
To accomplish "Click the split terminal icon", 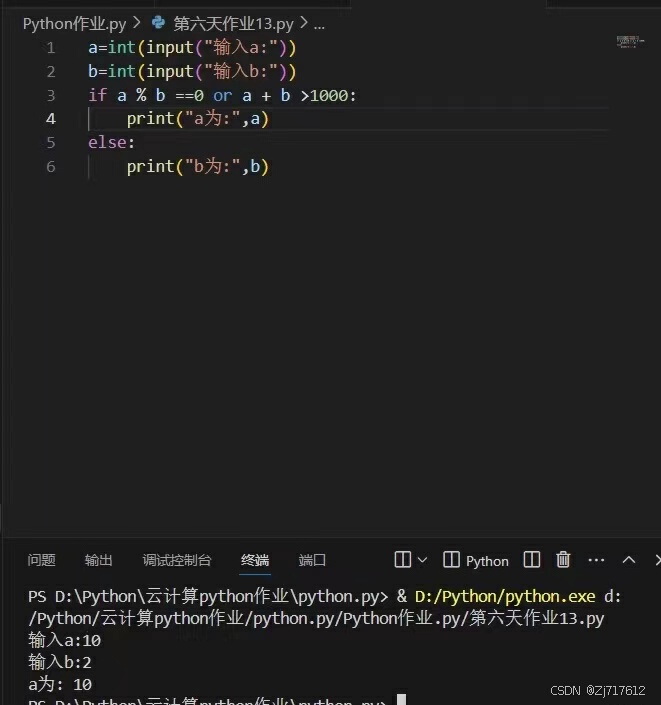I will coord(402,560).
